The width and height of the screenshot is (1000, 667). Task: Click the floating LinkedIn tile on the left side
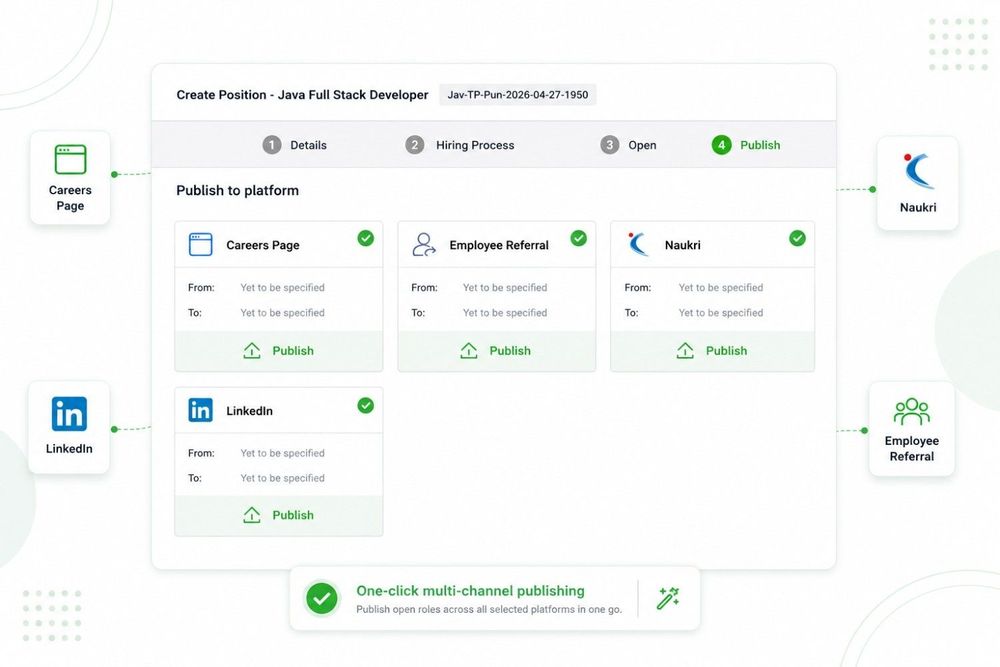tap(69, 427)
